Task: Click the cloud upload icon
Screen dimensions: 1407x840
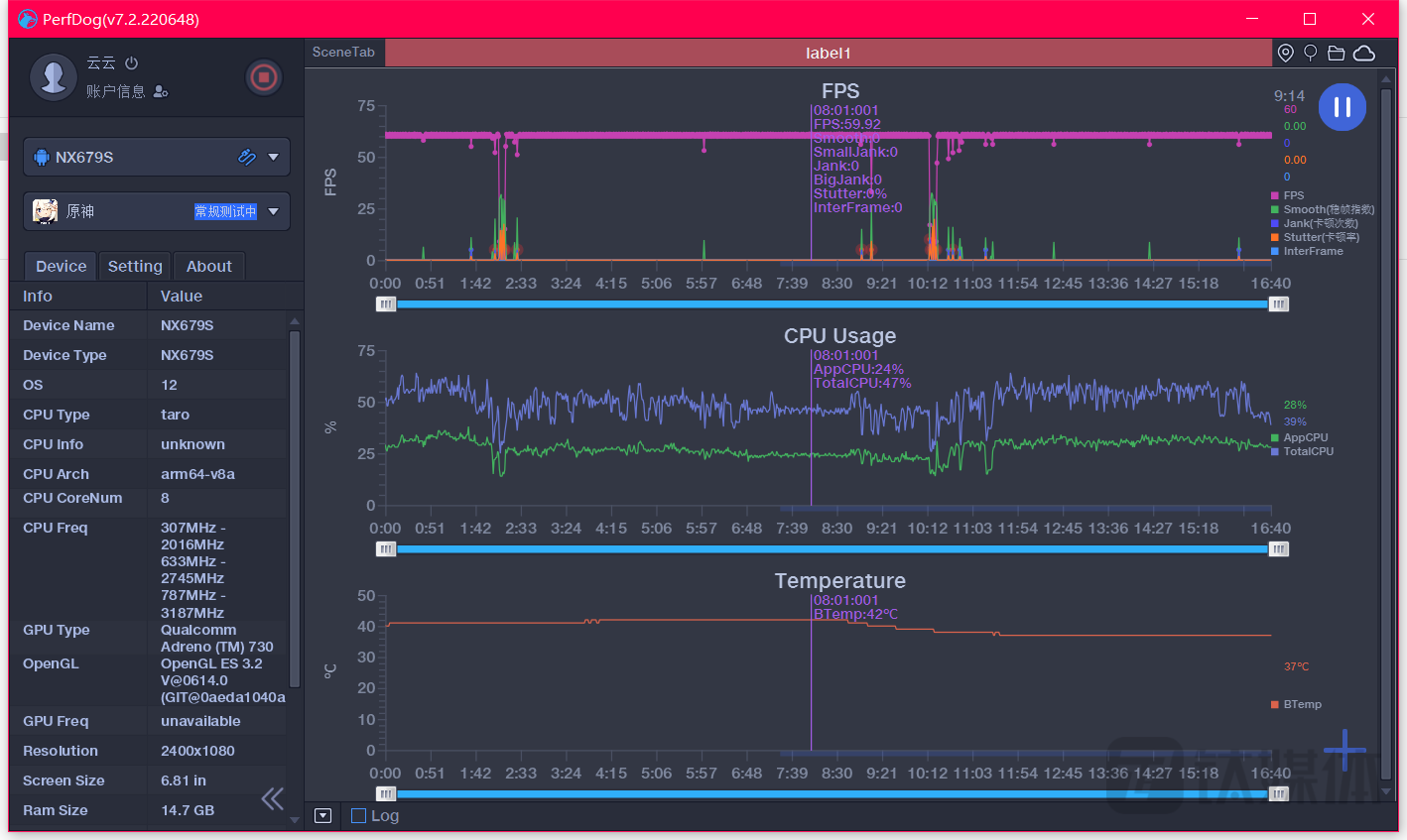Action: tap(1364, 53)
